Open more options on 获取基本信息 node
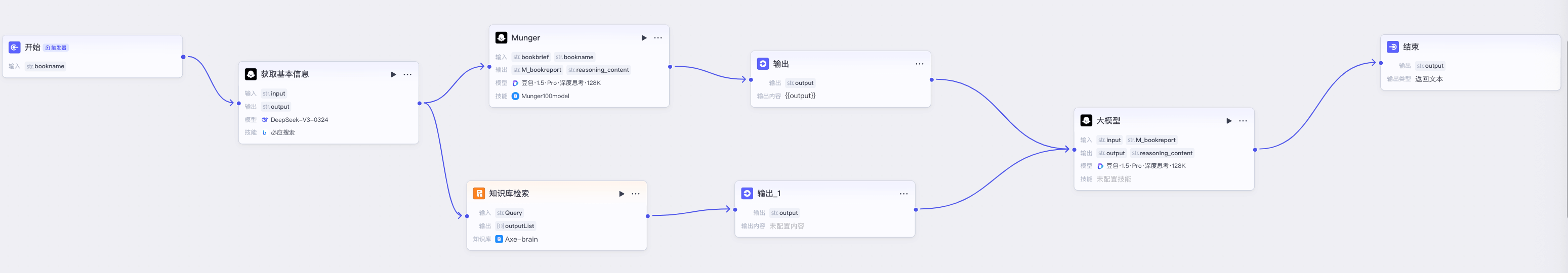 (407, 74)
